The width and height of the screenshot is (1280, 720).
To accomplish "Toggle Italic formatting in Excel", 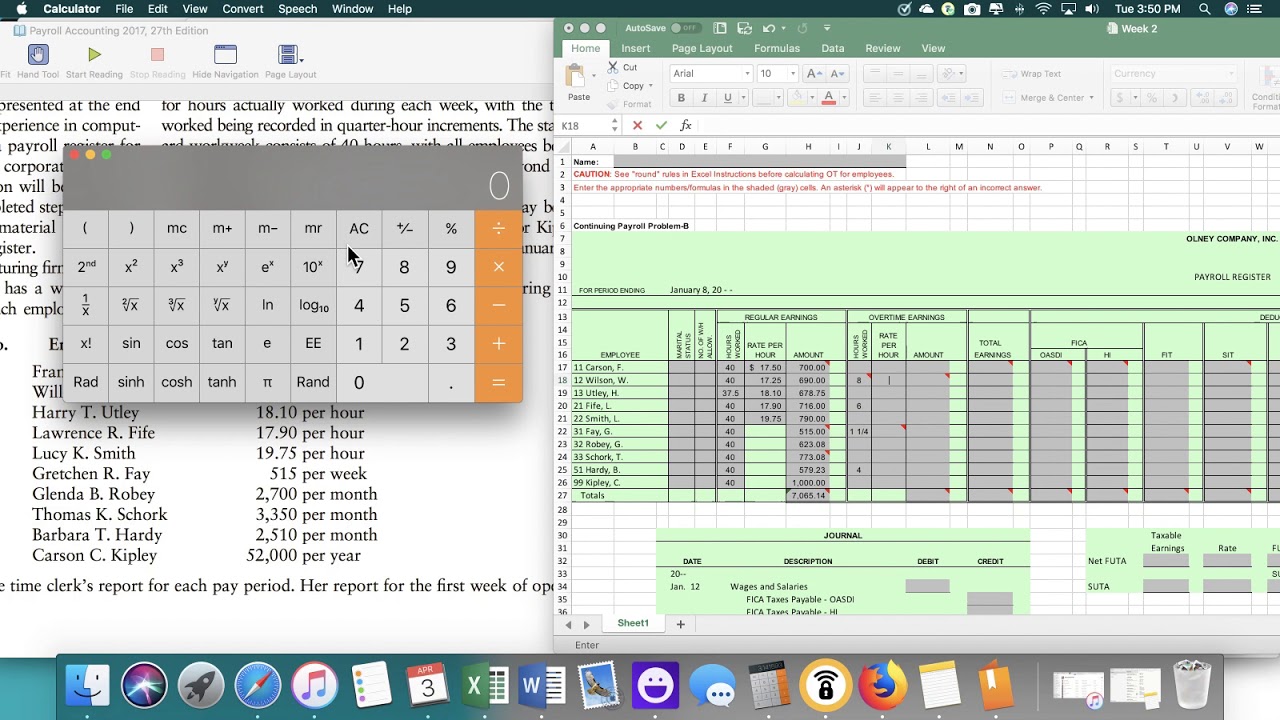I will tap(704, 98).
